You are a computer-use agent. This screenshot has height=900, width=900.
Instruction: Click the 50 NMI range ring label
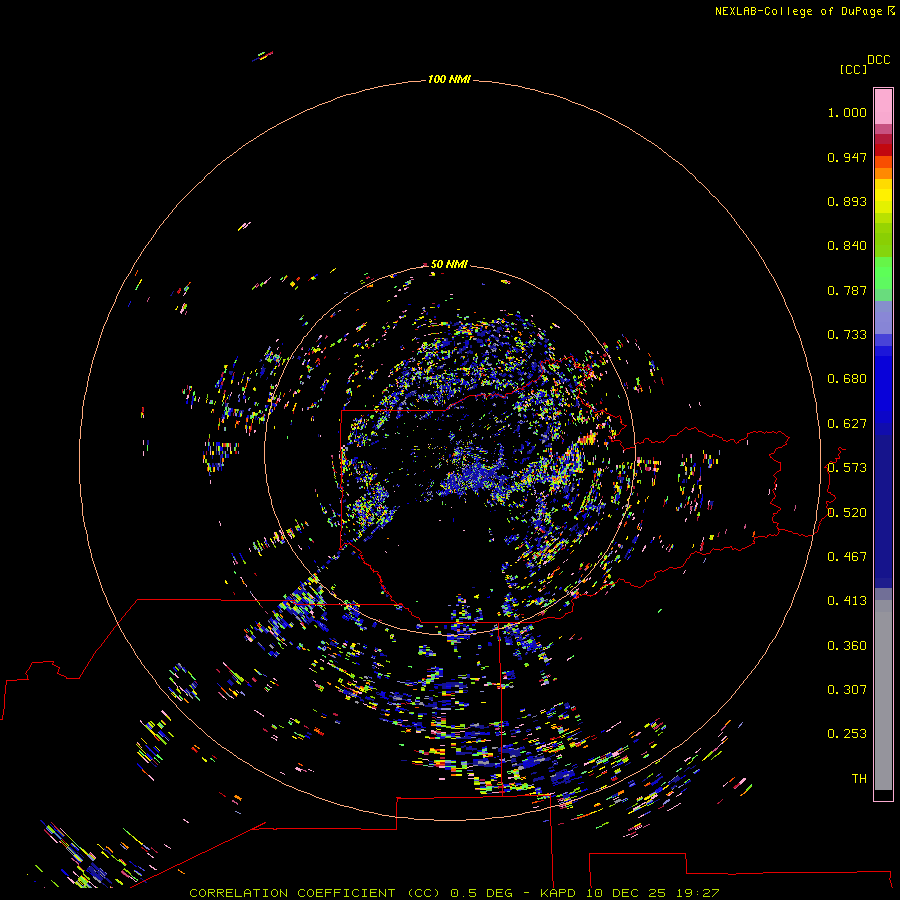click(449, 264)
